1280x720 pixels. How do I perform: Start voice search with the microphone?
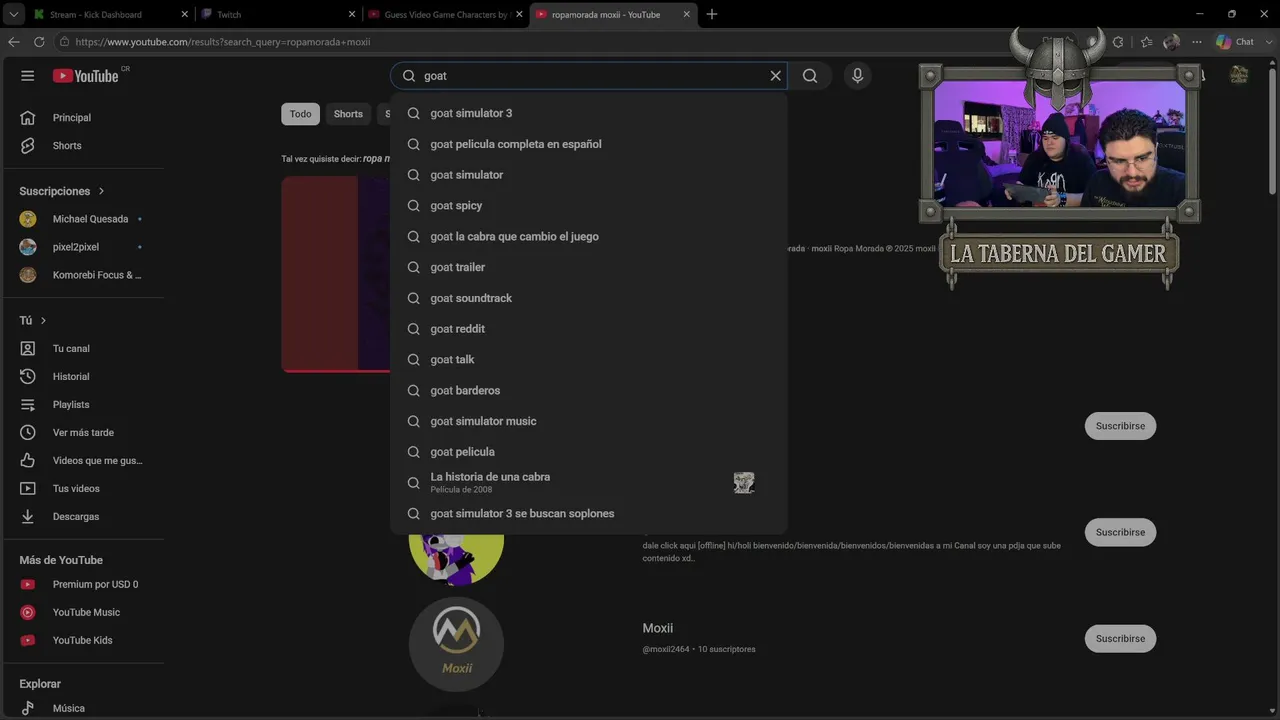857,76
